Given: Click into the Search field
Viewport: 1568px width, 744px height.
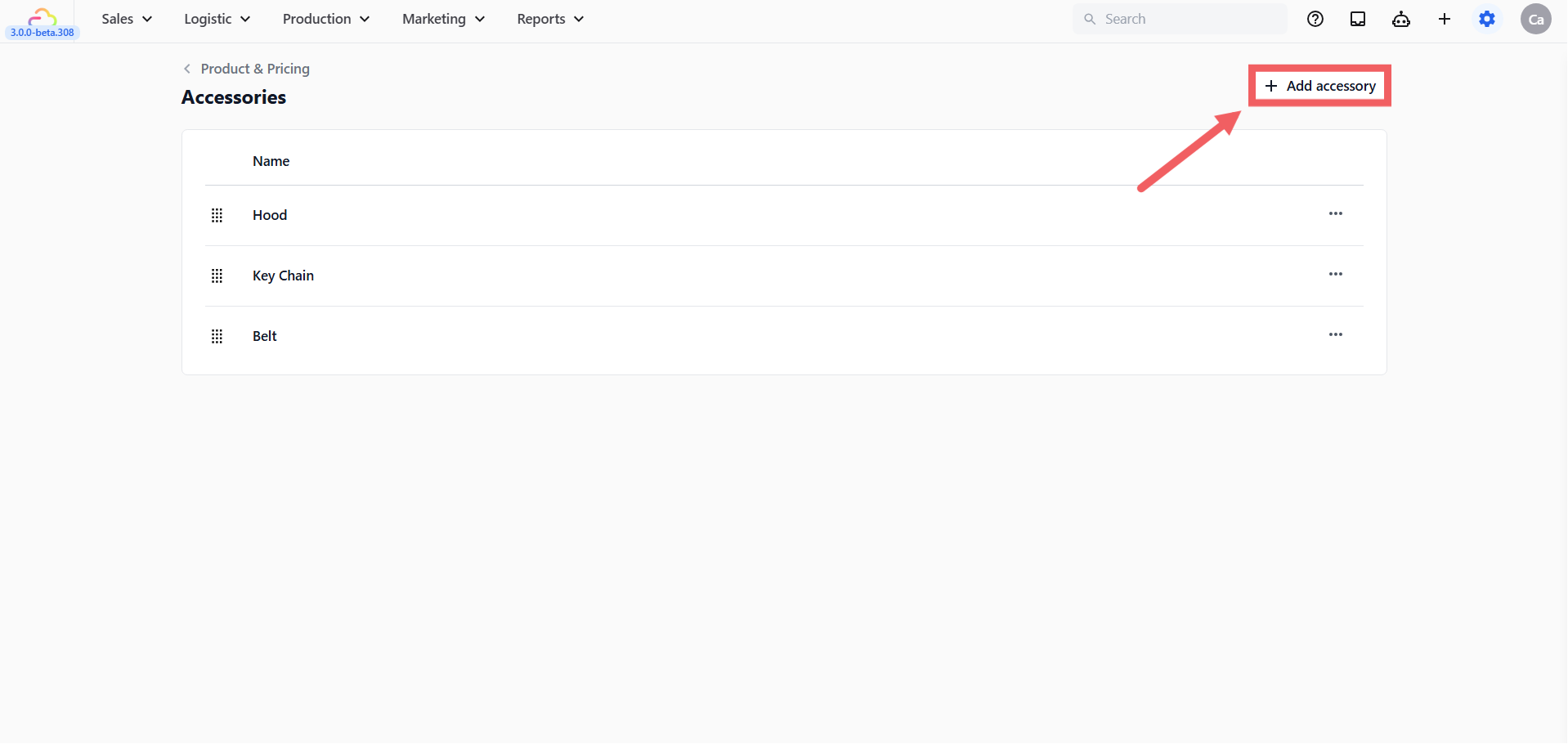Looking at the screenshot, I should pos(1180,19).
